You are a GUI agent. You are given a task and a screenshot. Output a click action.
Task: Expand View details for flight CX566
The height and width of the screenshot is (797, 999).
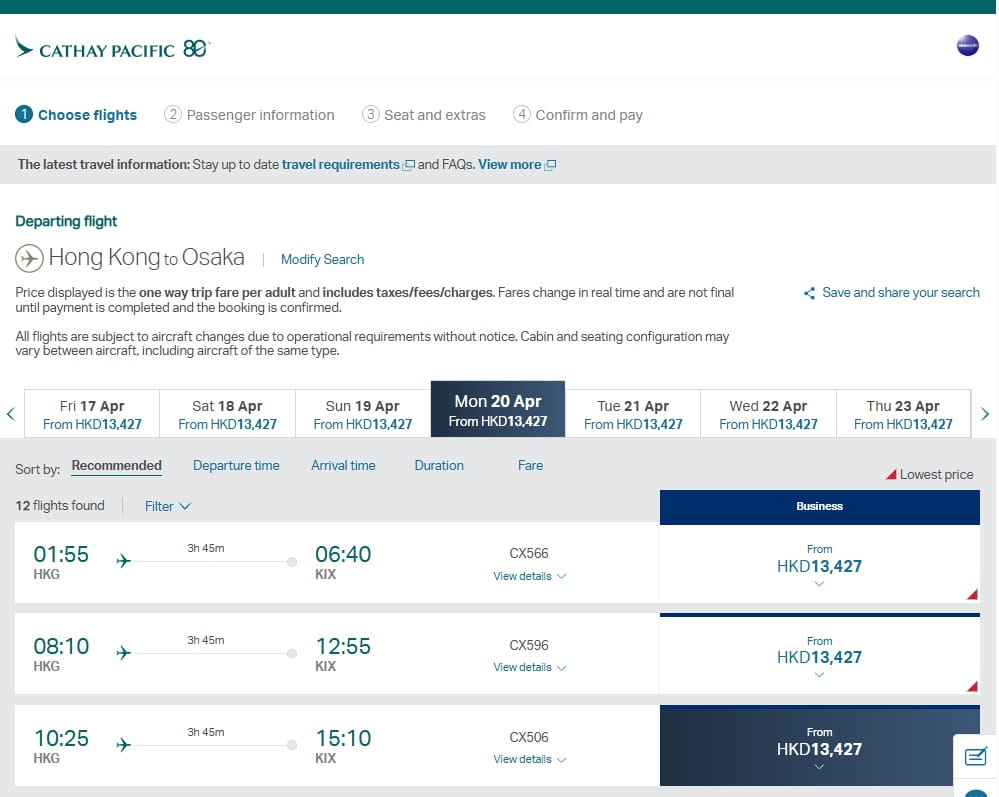click(529, 576)
